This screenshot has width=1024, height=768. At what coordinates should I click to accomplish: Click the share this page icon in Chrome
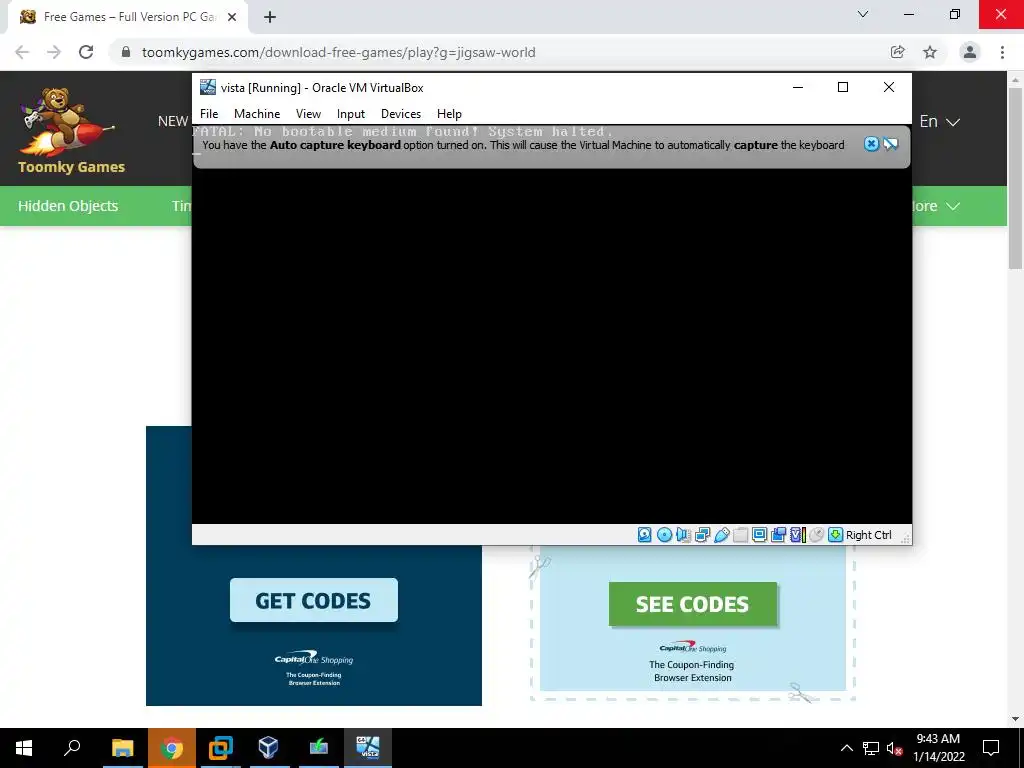coord(898,52)
